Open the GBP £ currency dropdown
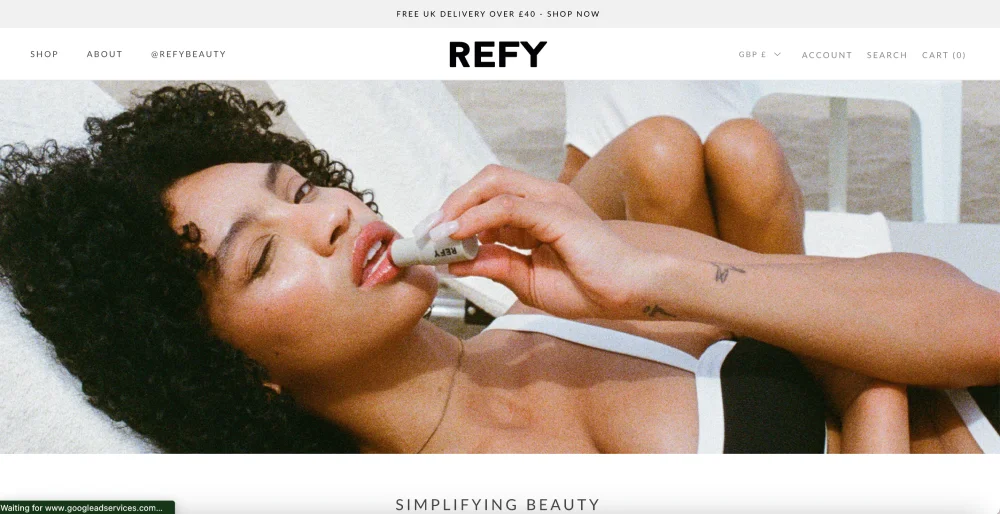 [759, 54]
